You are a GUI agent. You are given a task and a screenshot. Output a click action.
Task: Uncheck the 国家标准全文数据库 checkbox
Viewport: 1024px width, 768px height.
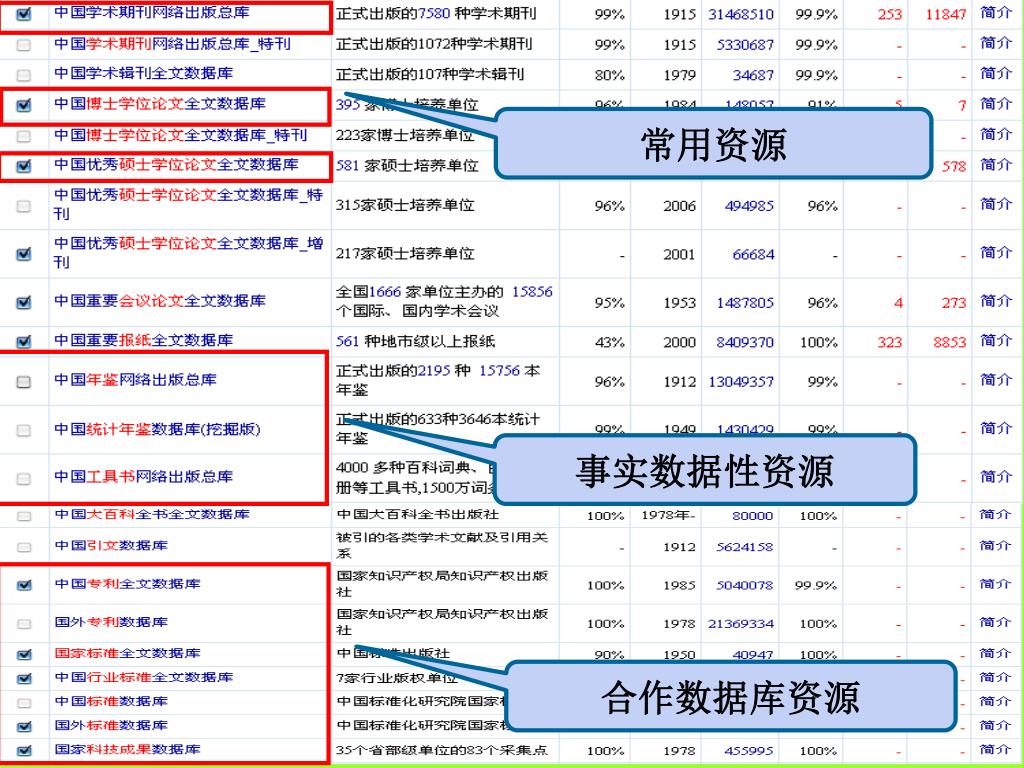tap(24, 654)
